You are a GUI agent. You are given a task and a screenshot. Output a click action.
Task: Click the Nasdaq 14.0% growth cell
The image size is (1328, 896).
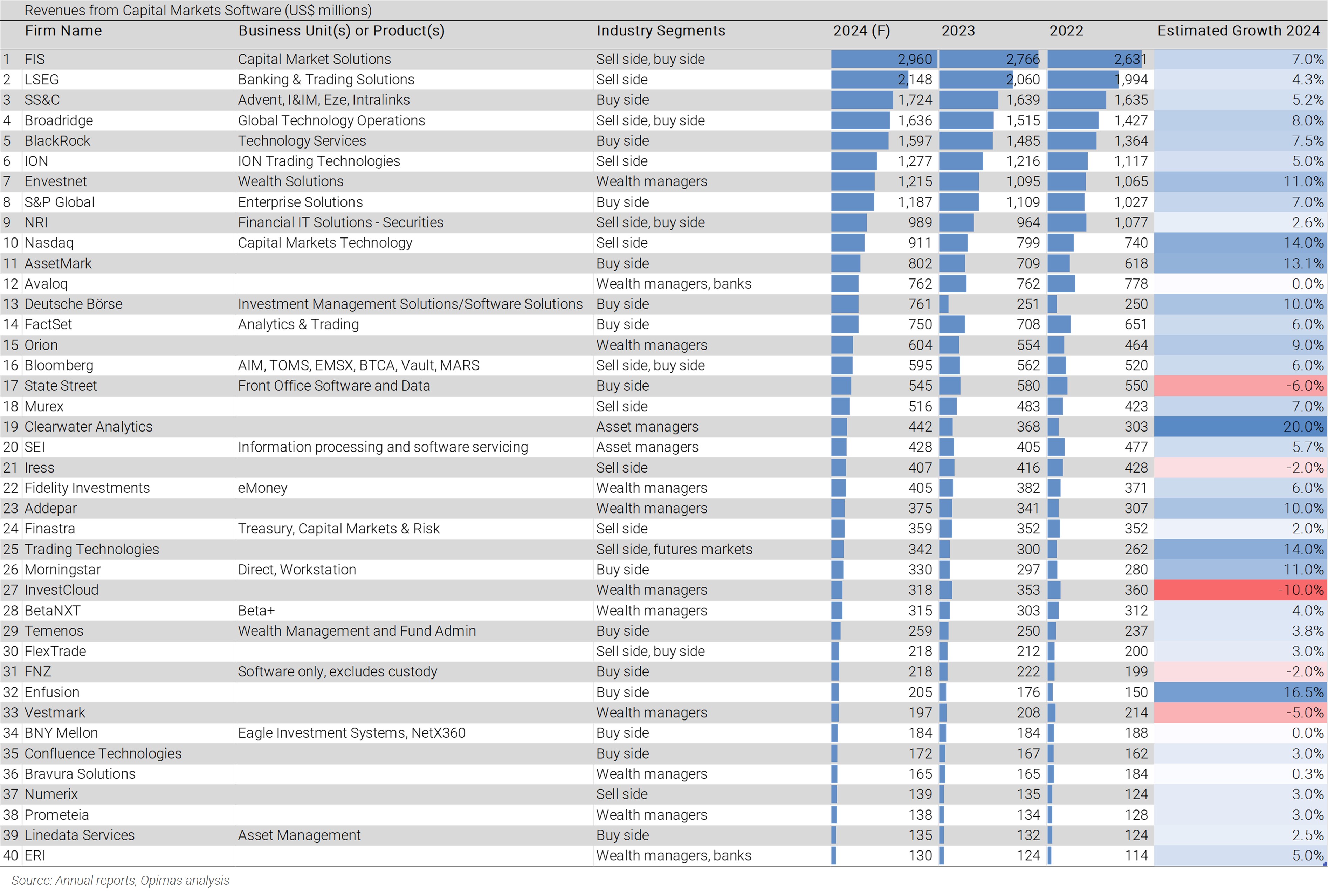point(1240,243)
